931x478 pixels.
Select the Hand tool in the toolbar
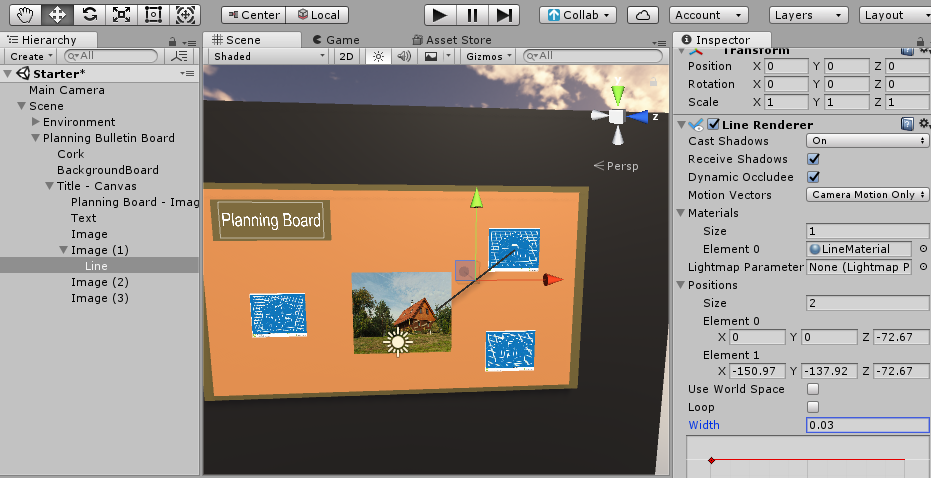click(x=22, y=14)
